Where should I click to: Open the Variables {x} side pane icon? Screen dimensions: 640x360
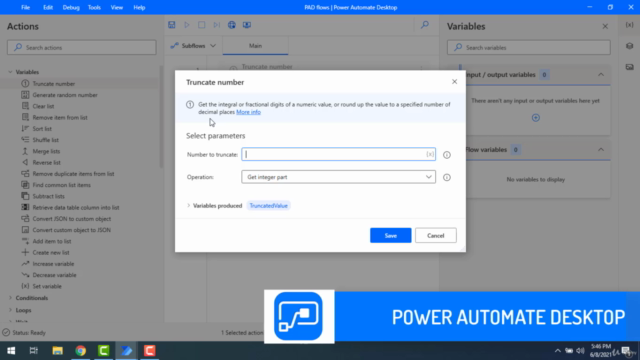(x=630, y=25)
